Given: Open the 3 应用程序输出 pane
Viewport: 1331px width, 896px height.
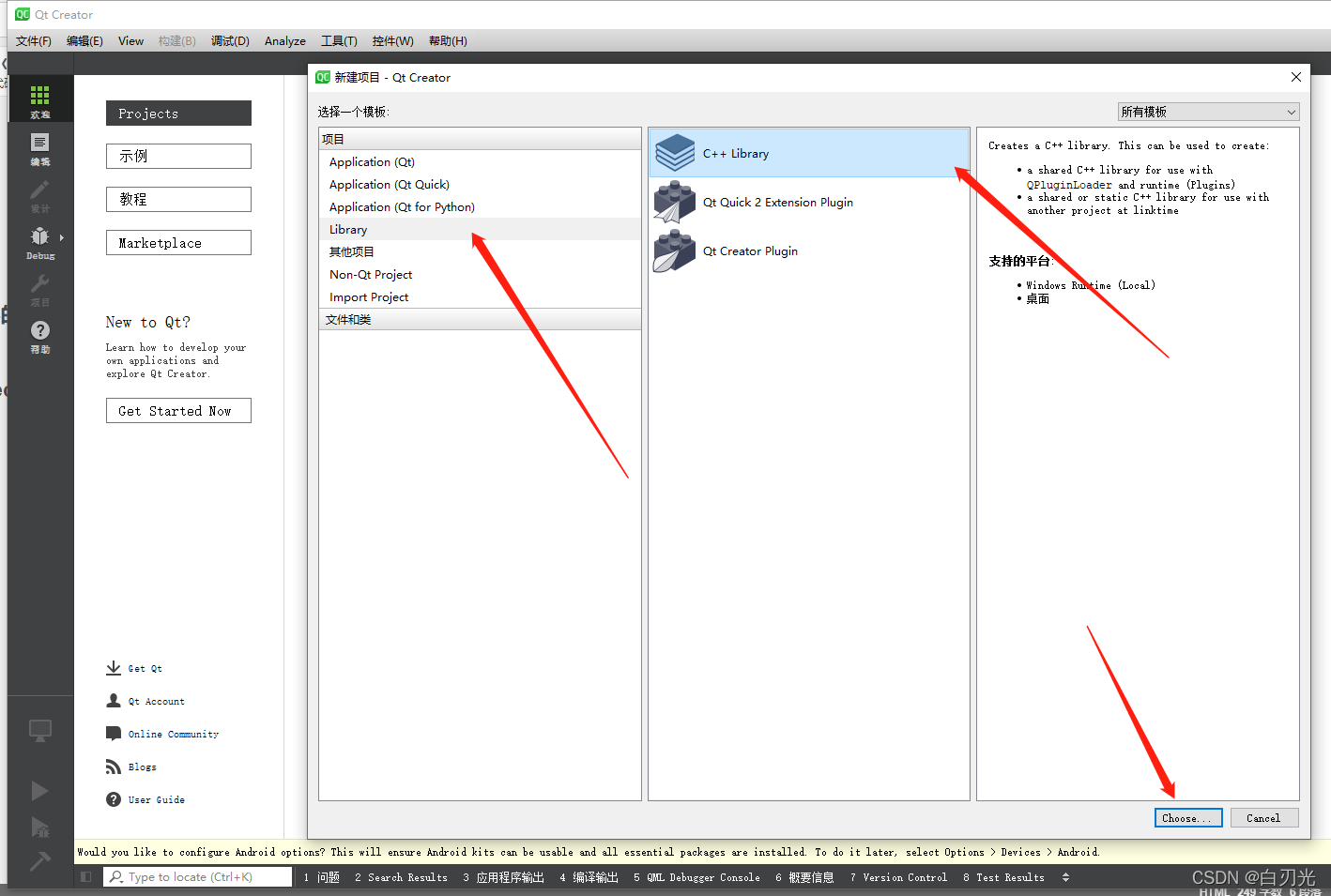Looking at the screenshot, I should pos(504,877).
